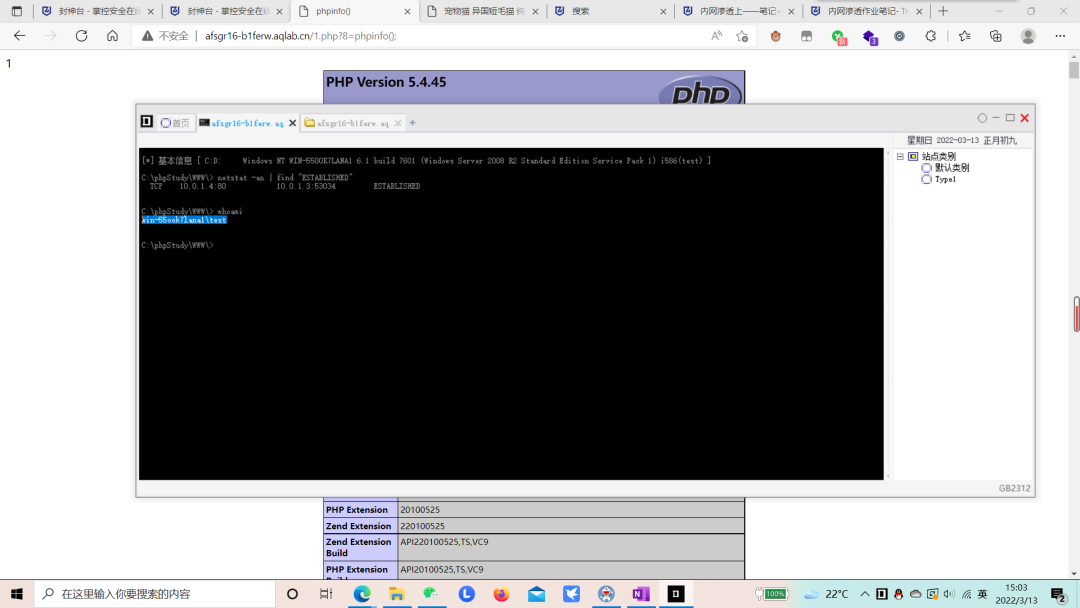The image size is (1080, 608).
Task: Open the tab actions menu icon
Action: [17, 11]
